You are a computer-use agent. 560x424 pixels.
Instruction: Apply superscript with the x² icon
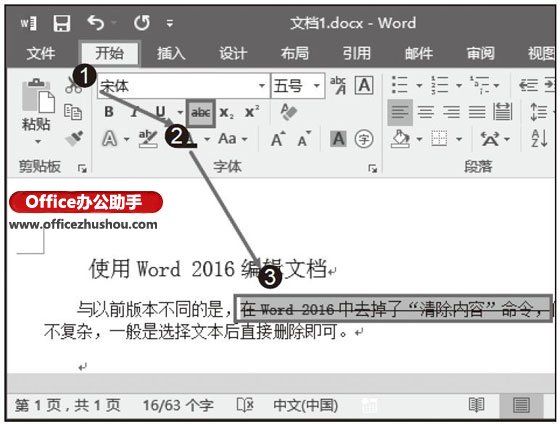252,112
